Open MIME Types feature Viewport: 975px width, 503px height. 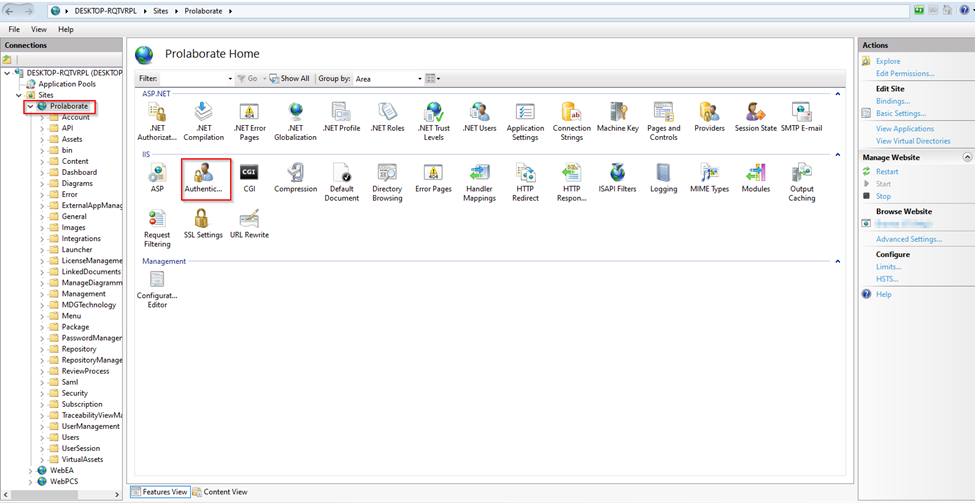pyautogui.click(x=709, y=178)
